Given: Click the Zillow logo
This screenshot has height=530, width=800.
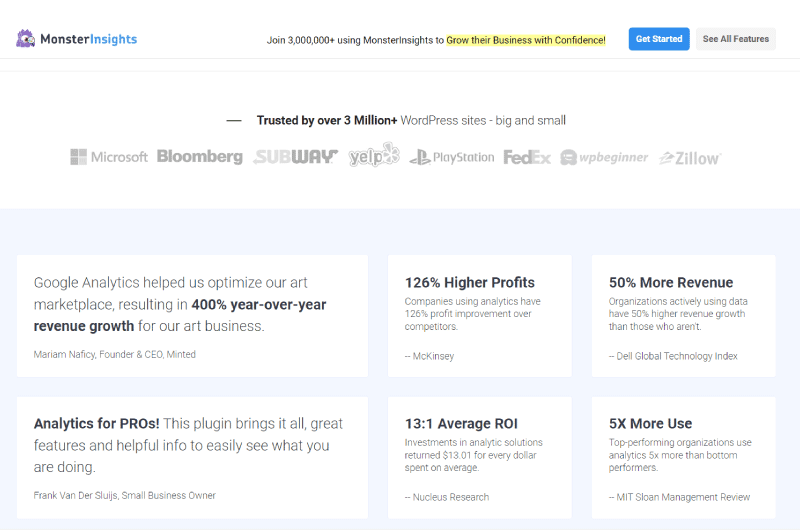Looking at the screenshot, I should point(690,158).
